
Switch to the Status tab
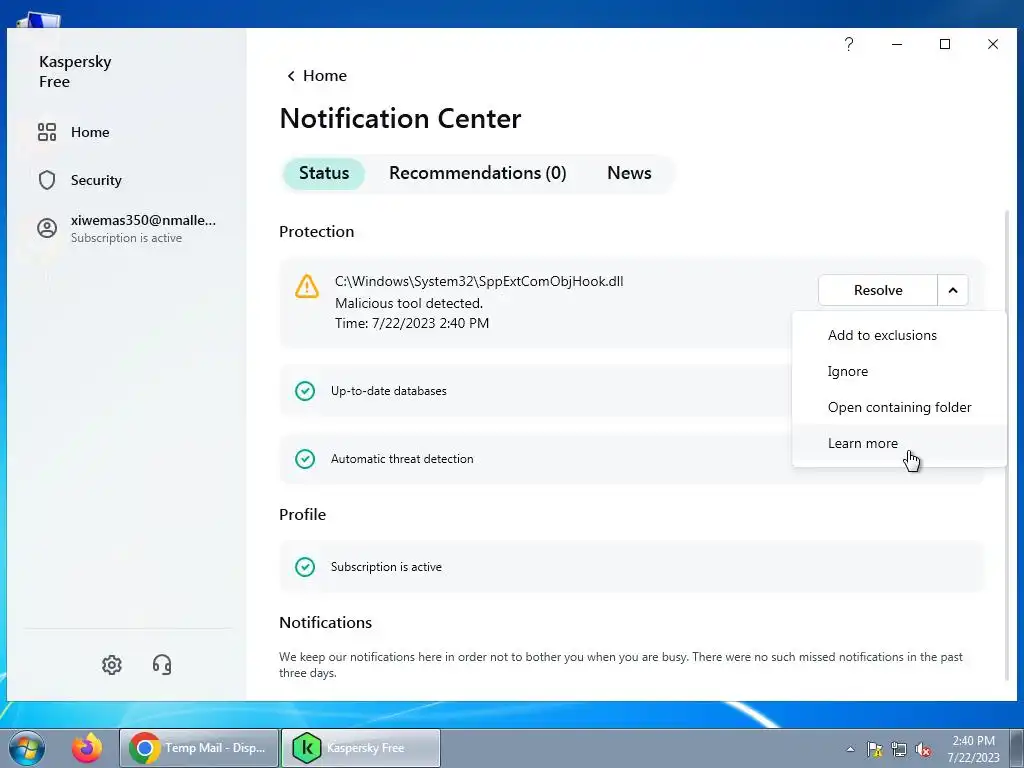click(x=324, y=173)
